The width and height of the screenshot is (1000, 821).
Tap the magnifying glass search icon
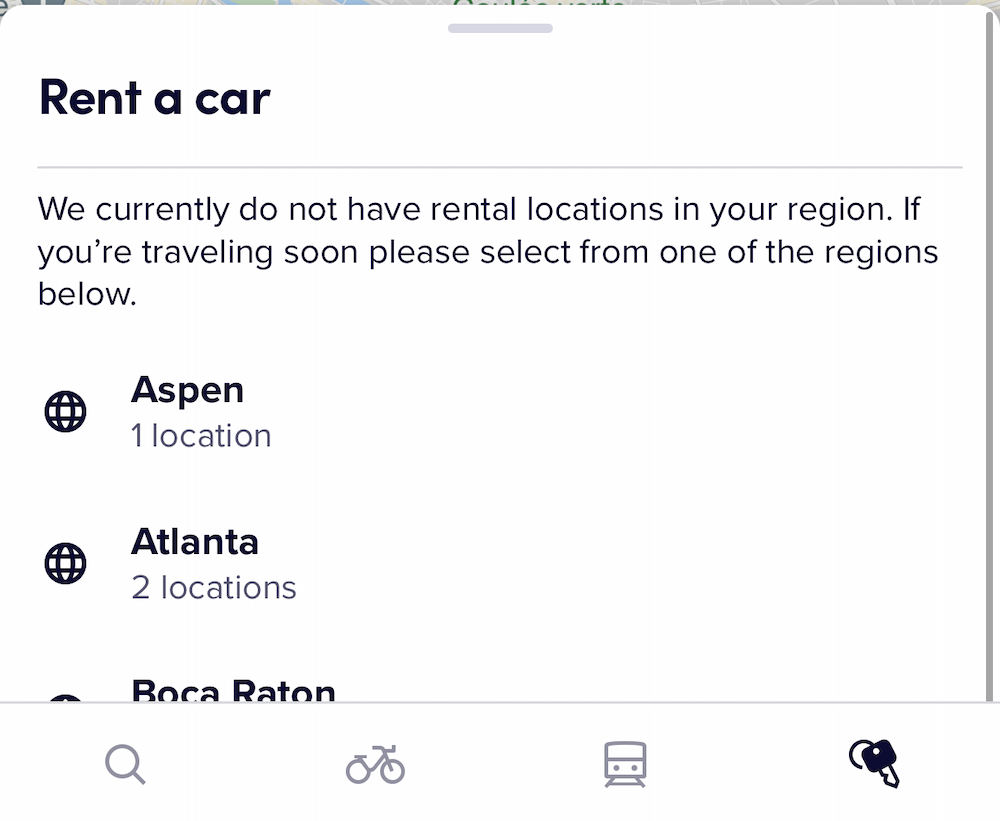point(124,763)
